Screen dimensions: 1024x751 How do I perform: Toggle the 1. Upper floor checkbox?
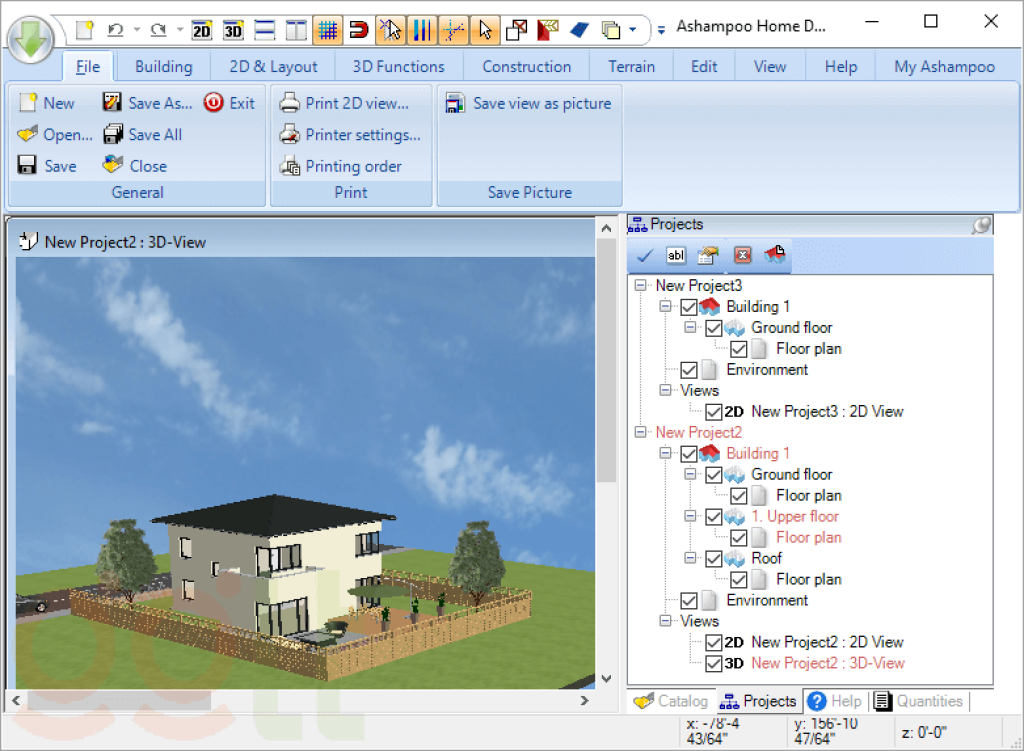point(713,517)
